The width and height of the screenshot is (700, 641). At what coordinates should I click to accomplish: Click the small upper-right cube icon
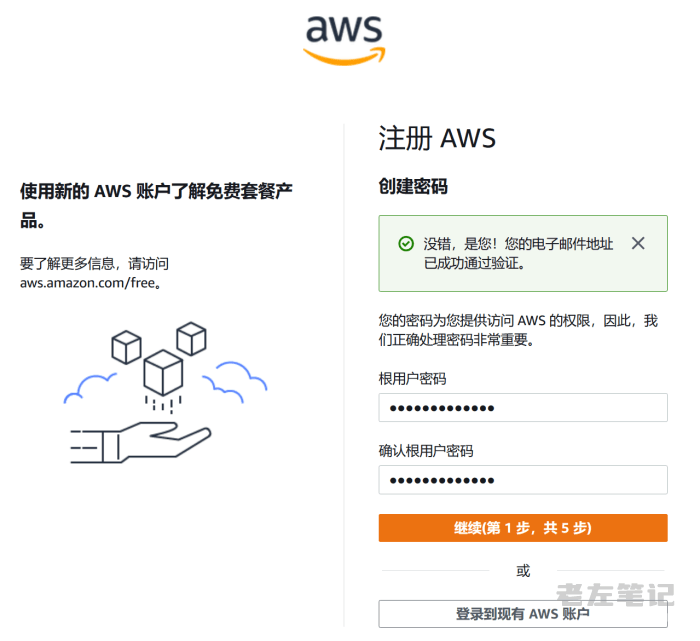click(x=192, y=339)
